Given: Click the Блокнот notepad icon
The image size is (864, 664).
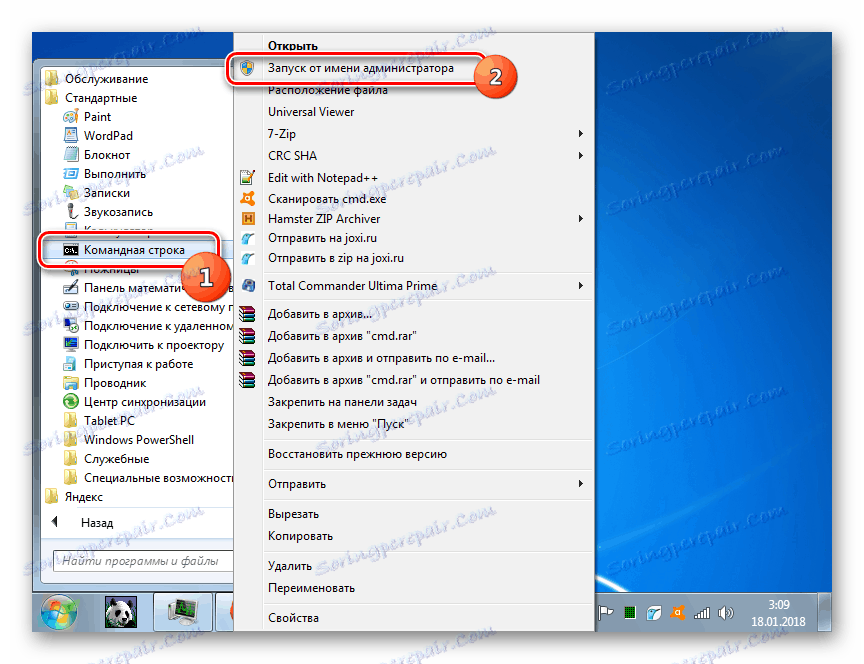Looking at the screenshot, I should point(71,155).
